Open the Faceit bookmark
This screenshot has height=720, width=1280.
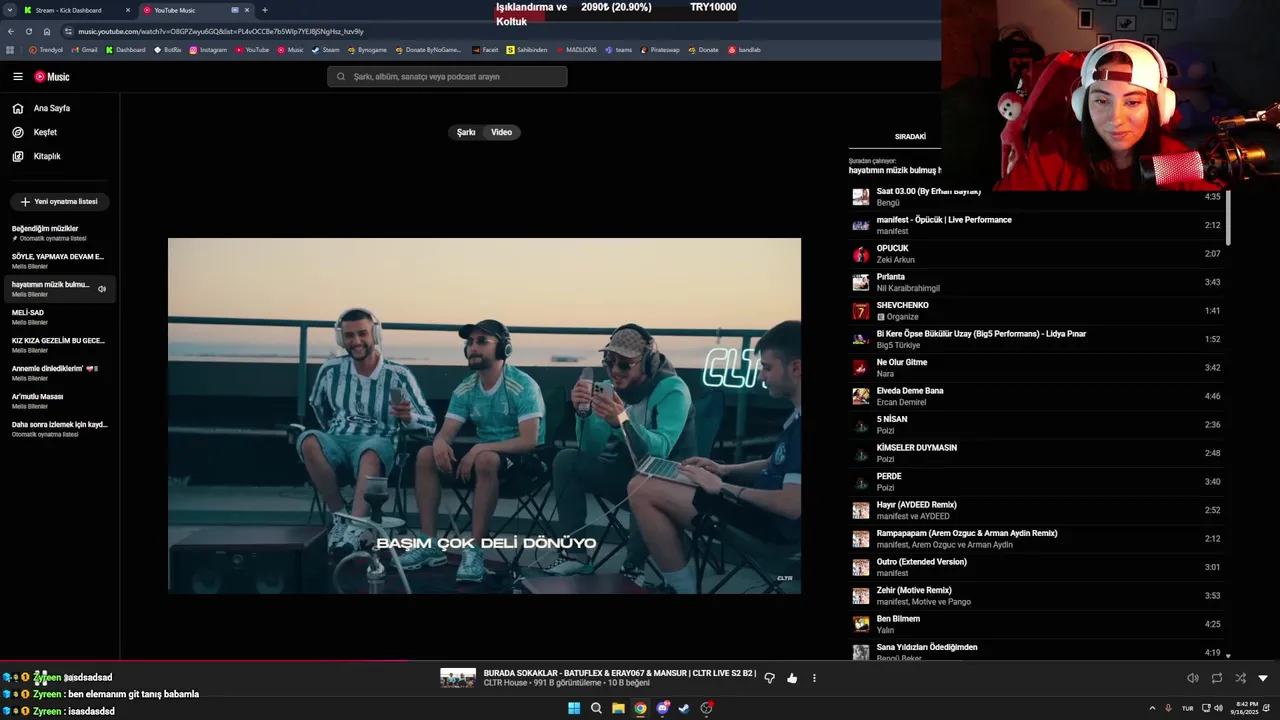[x=485, y=50]
